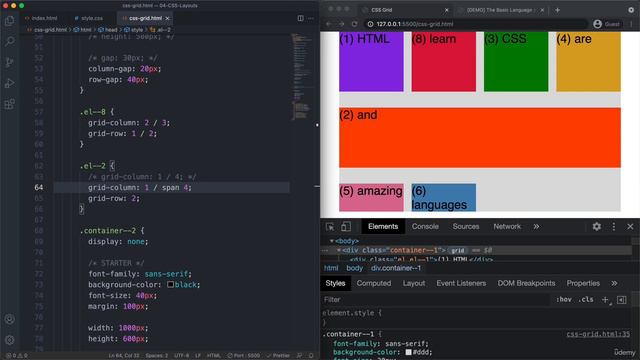Show more DevTools panels chevron

pyautogui.click(x=536, y=227)
